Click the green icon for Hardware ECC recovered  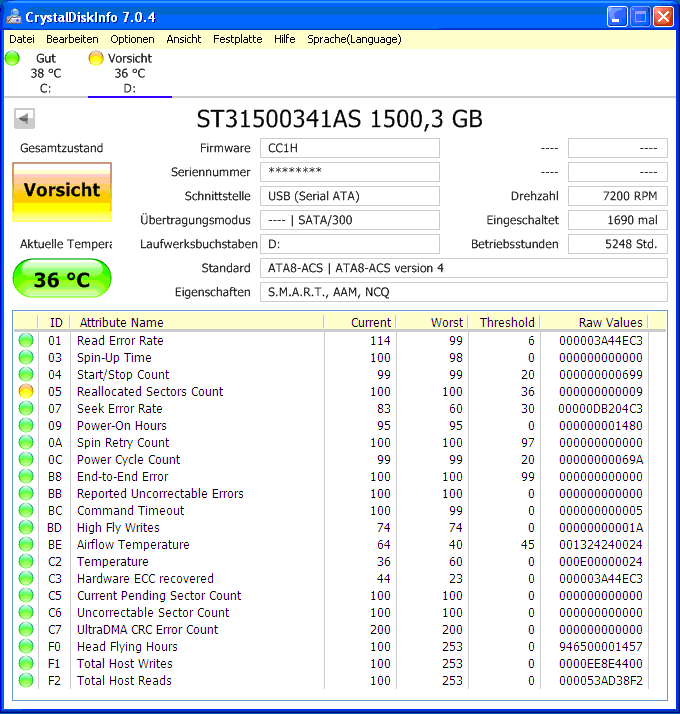point(26,578)
